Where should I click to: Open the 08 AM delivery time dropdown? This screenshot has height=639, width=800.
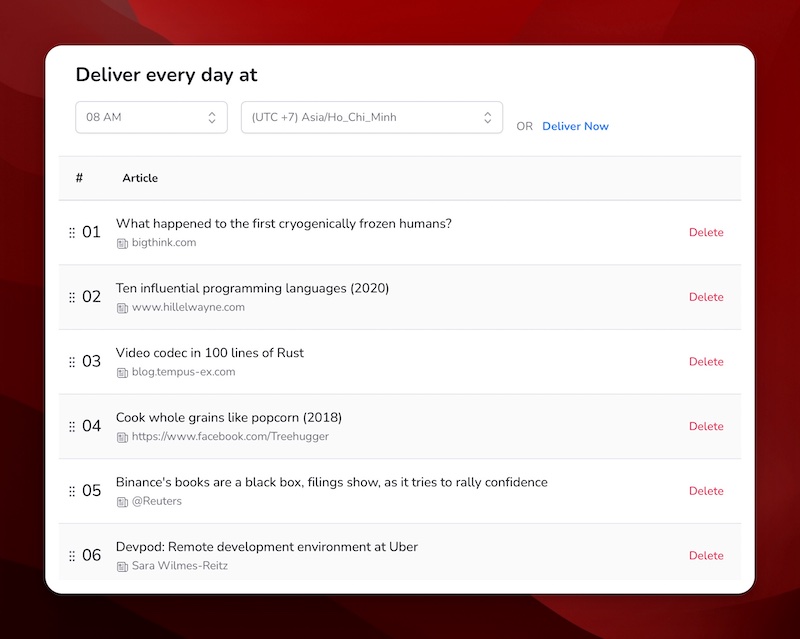click(x=151, y=117)
